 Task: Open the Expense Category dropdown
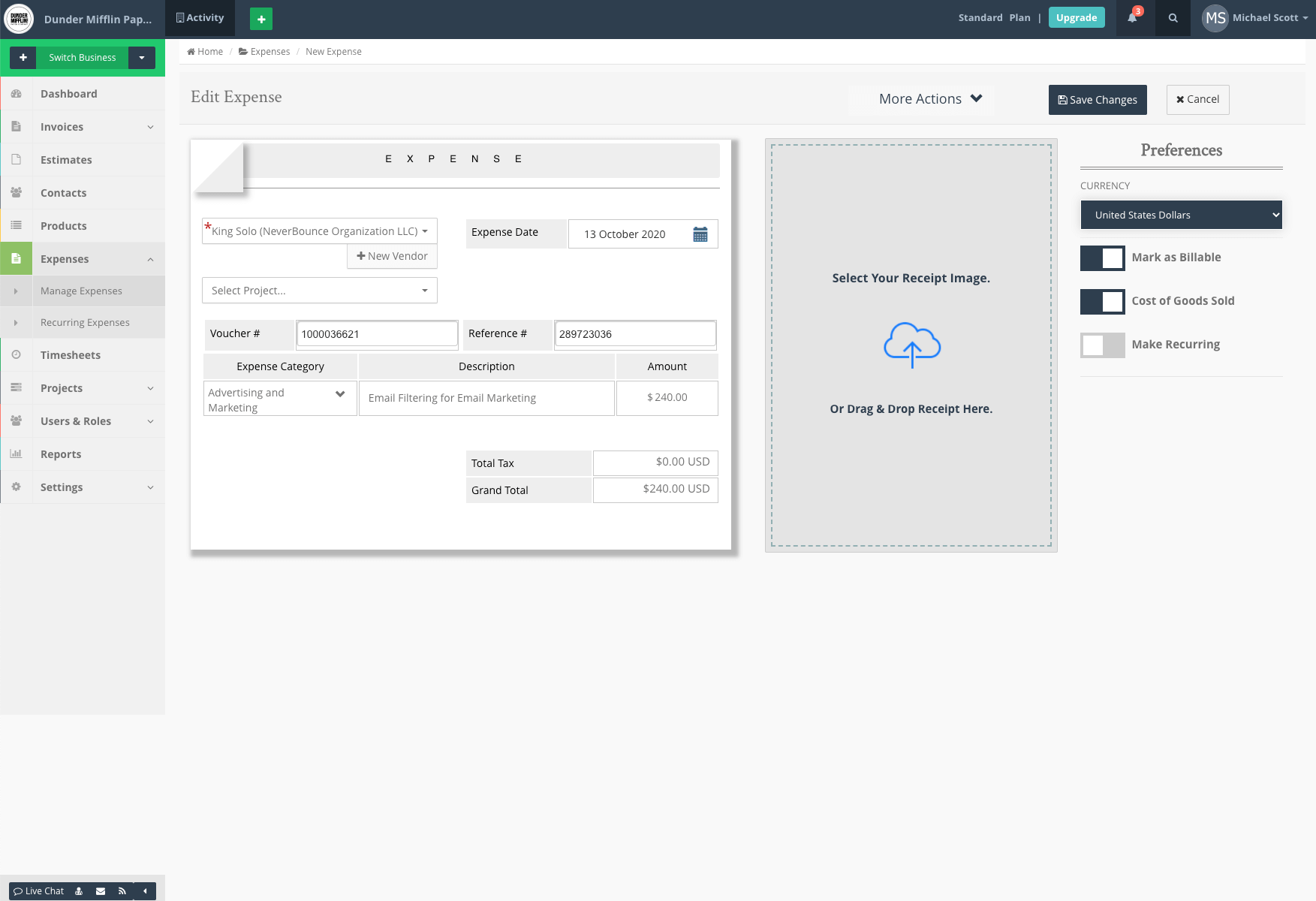pyautogui.click(x=280, y=399)
